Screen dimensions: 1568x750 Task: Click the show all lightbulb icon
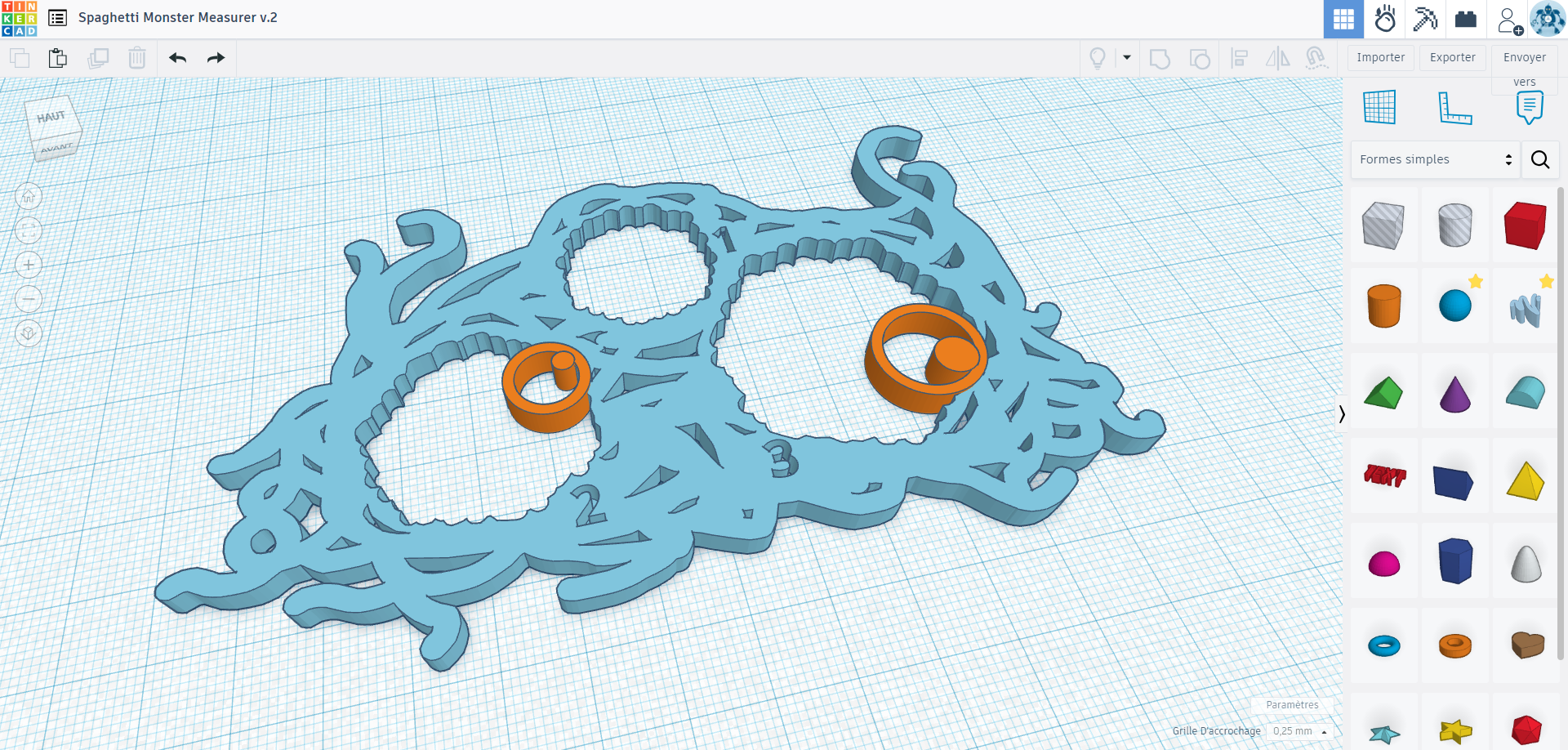1098,58
